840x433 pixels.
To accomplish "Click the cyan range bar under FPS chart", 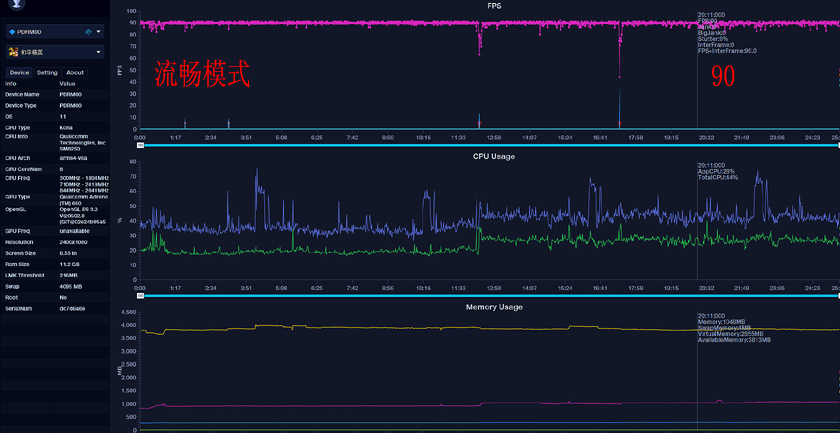I will click(491, 145).
